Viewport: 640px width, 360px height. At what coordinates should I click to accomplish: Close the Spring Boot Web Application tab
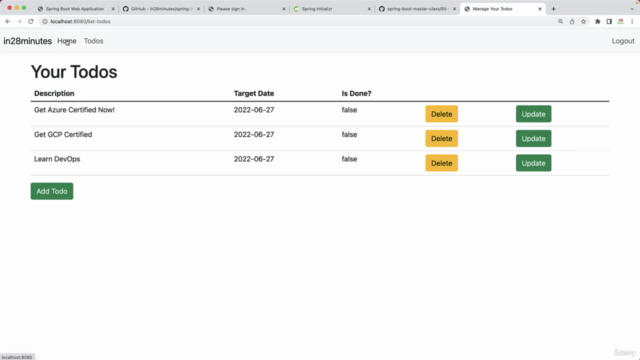point(113,9)
